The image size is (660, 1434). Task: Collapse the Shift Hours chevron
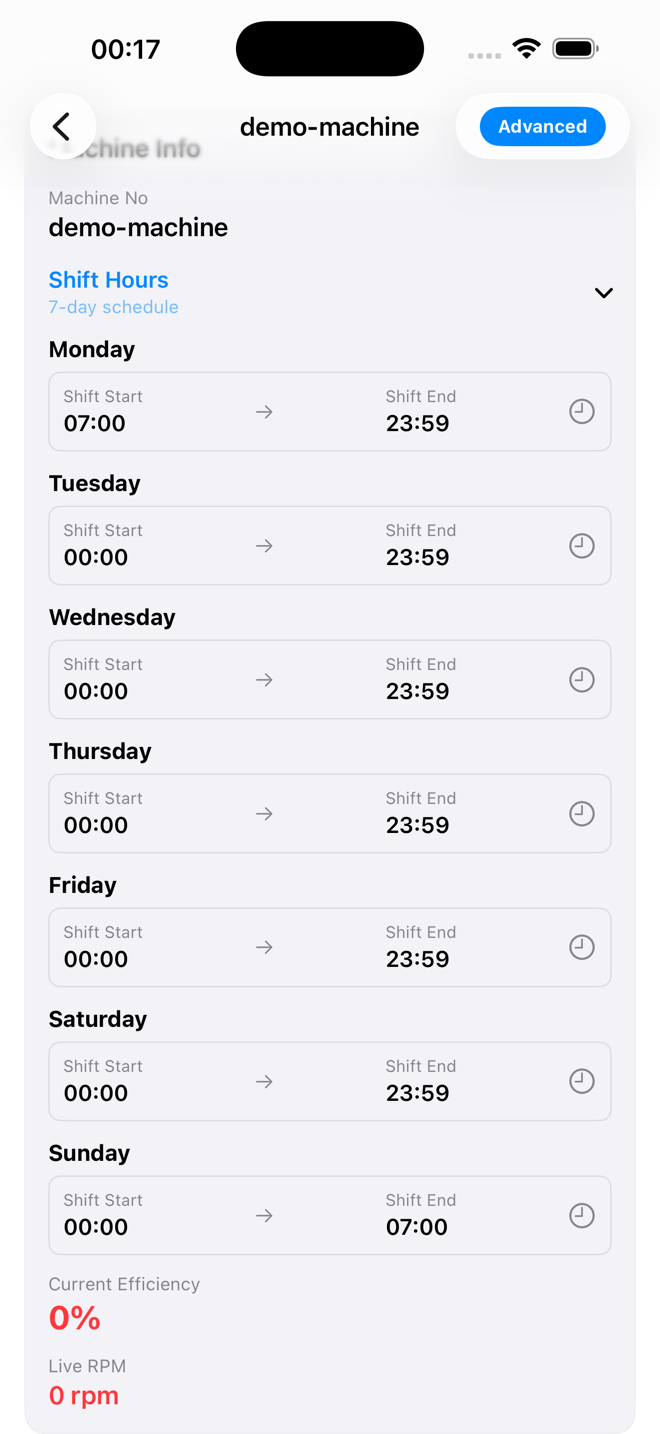(603, 293)
